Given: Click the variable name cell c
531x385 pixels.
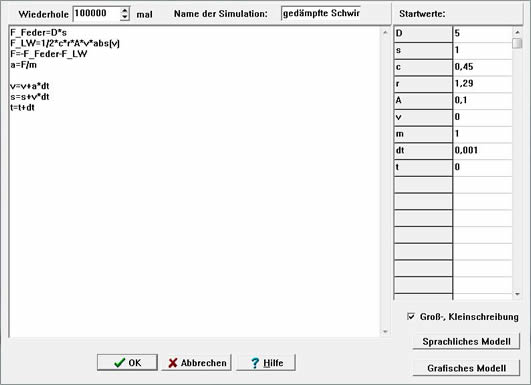Looking at the screenshot, I should pos(423,67).
